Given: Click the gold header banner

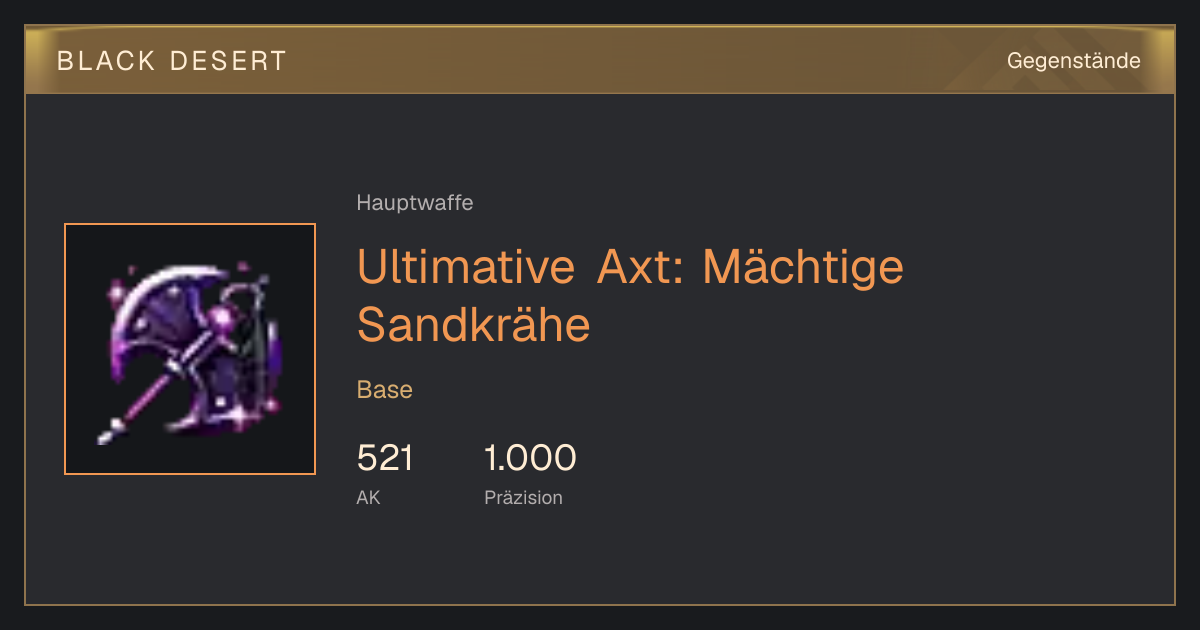Looking at the screenshot, I should click(600, 60).
